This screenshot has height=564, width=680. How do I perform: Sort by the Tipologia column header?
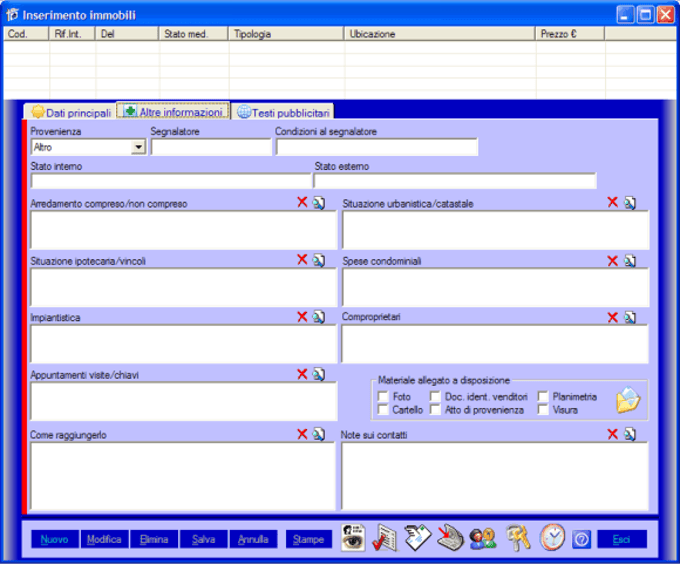[286, 34]
